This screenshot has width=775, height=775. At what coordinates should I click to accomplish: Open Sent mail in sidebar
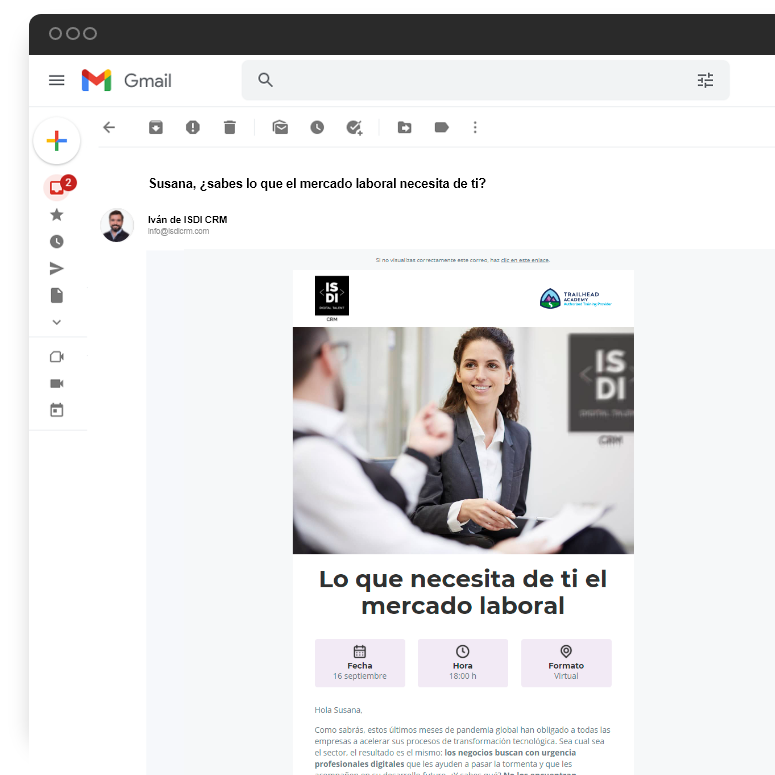57,268
